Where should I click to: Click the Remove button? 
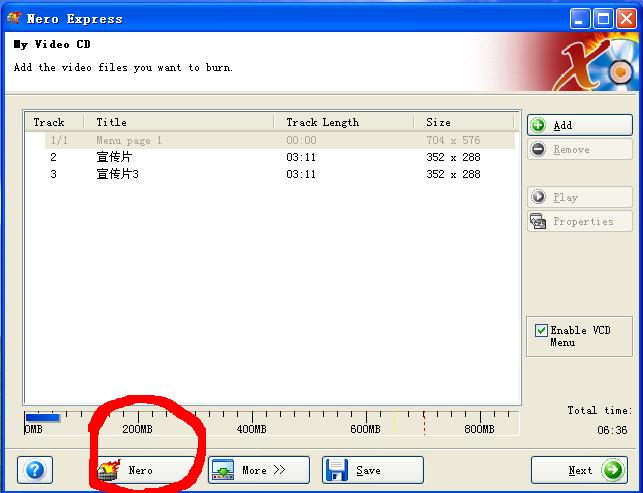pyautogui.click(x=579, y=149)
